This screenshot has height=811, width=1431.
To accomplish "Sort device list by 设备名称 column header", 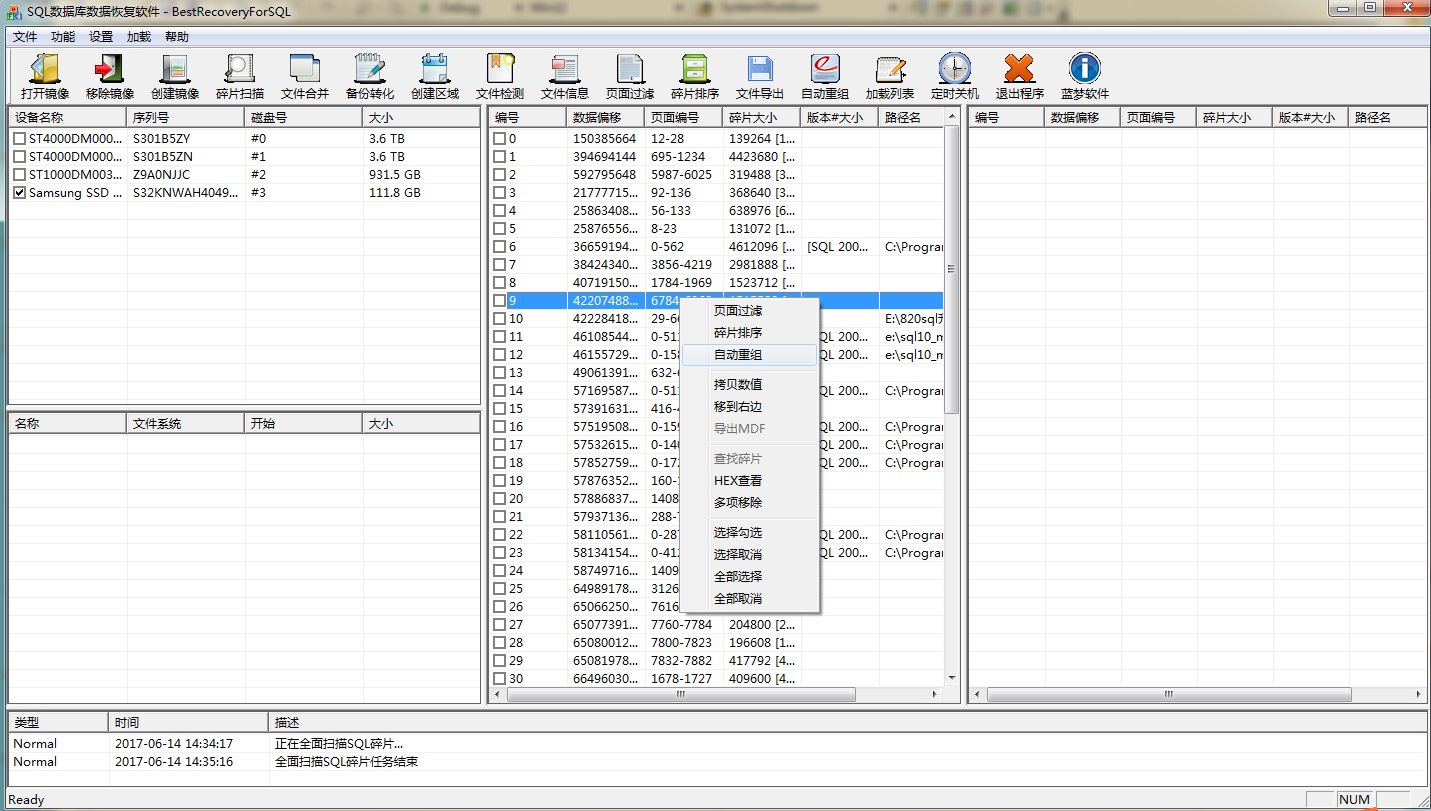I will 68,118.
